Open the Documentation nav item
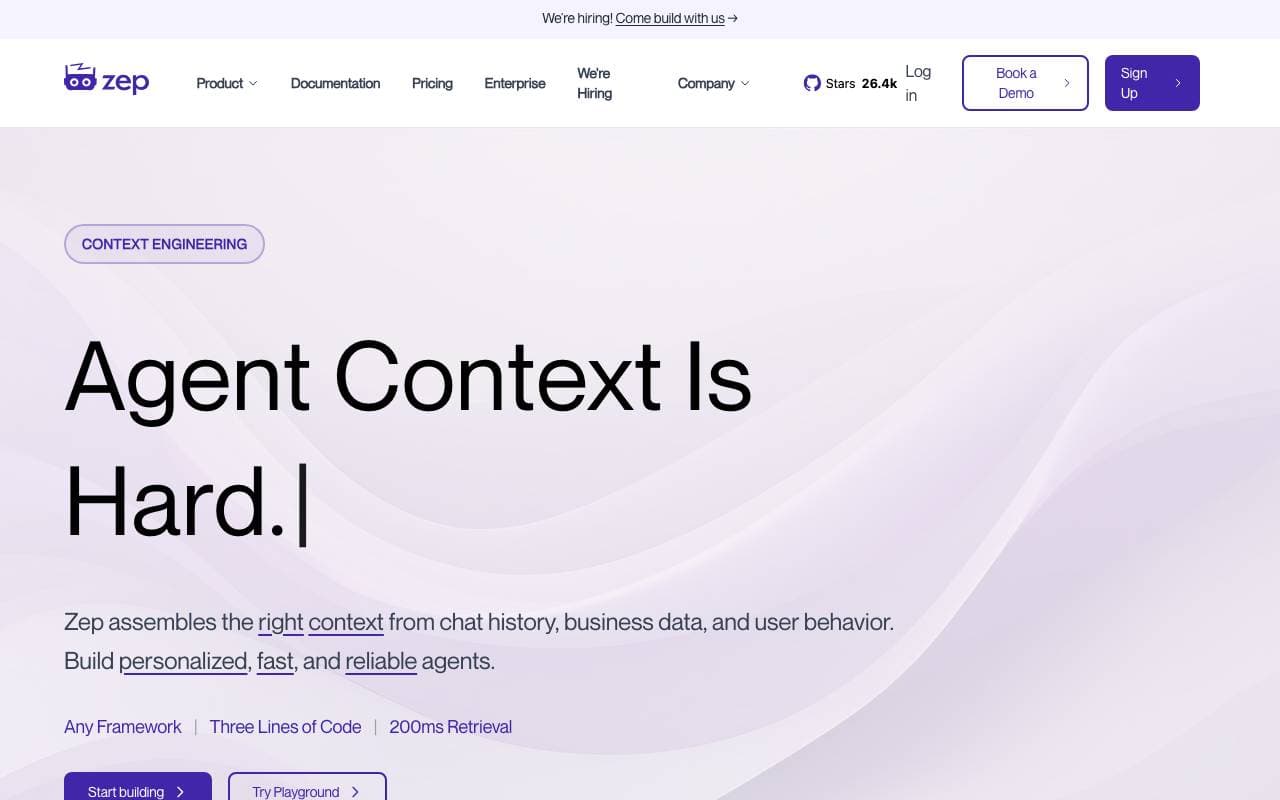 click(335, 83)
